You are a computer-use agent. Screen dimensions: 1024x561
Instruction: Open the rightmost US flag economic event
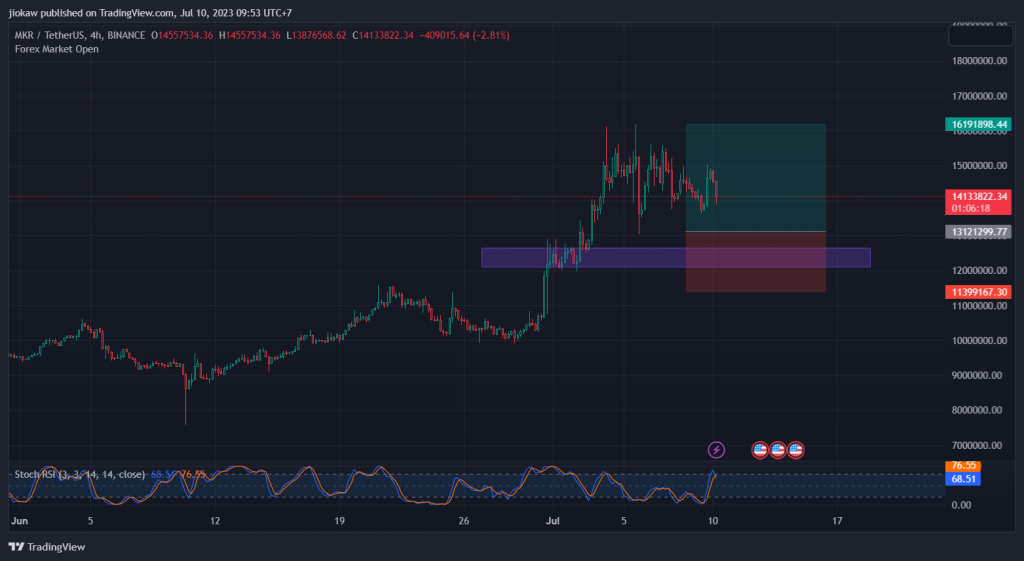(x=795, y=450)
